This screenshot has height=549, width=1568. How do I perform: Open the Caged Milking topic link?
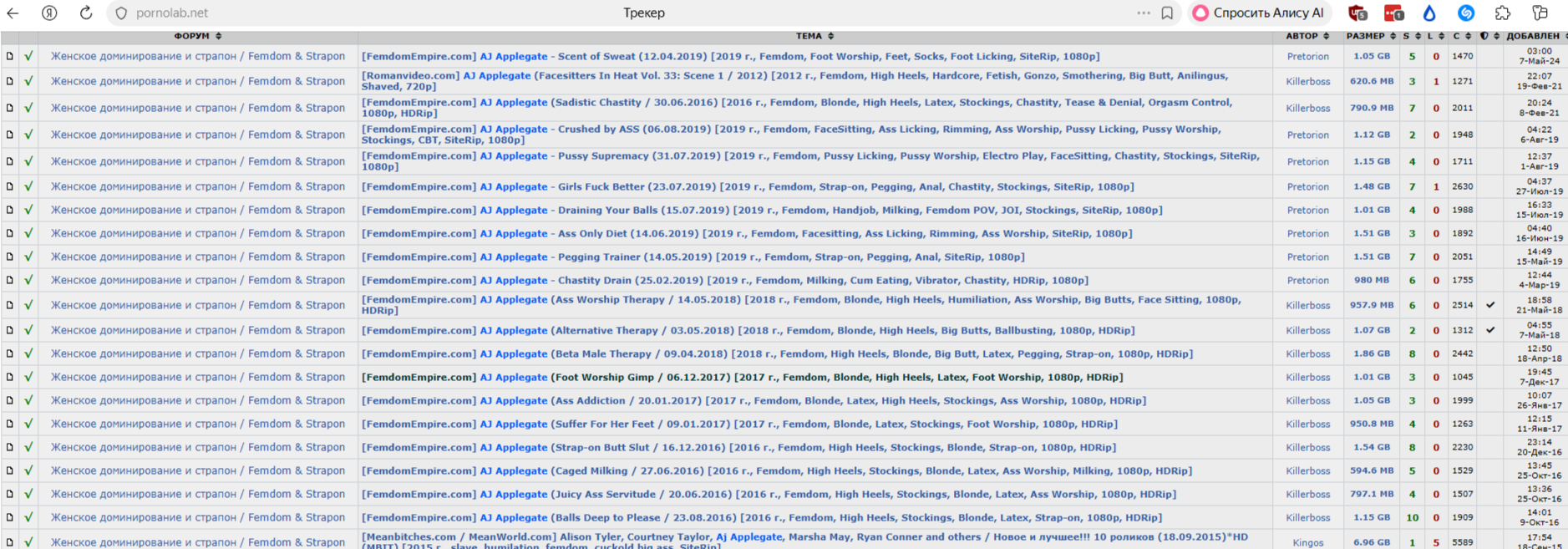[x=776, y=470]
